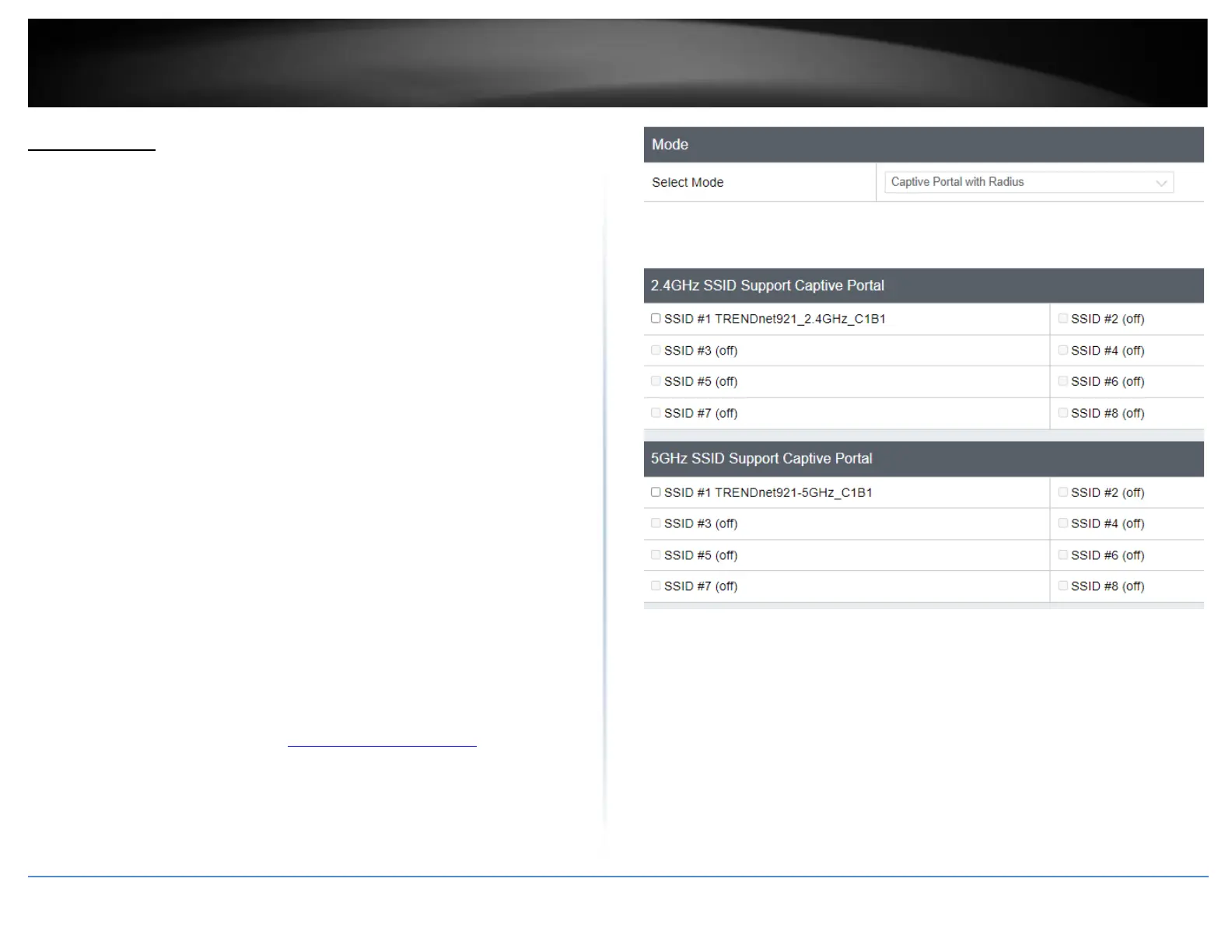Image resolution: width=1232 pixels, height=952 pixels.
Task: Toggle 5GHz SSID #7 (off) checkbox
Action: pos(656,586)
